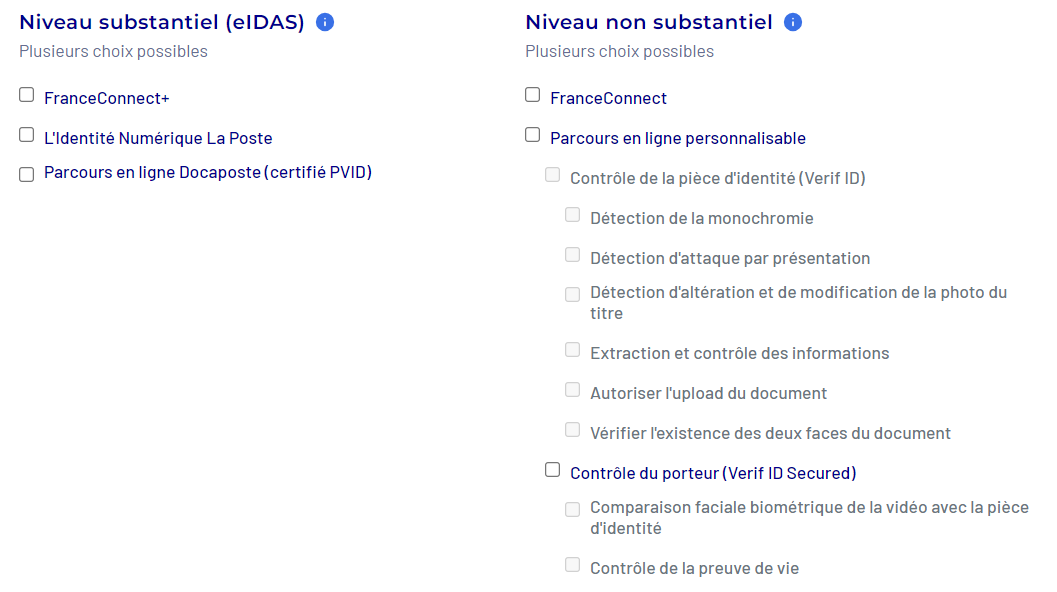Tick Parcours en ligne Docaposte (certifié PVID)
Screen dimensions: 1057x592
tap(27, 175)
